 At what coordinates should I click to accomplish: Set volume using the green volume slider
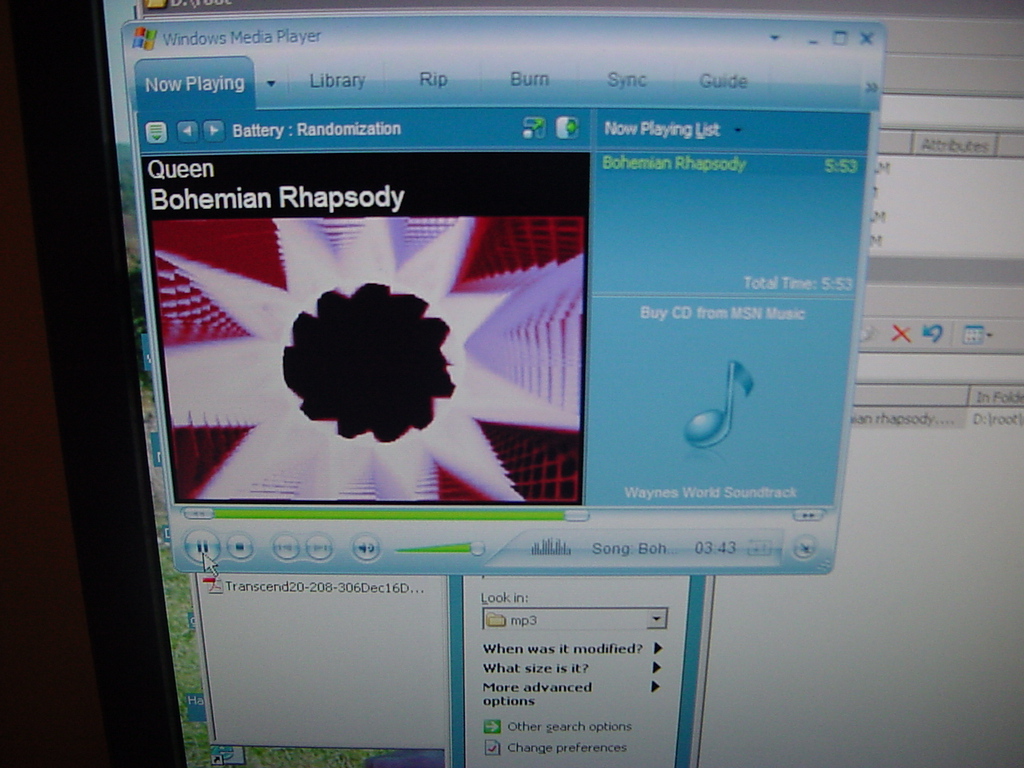(x=440, y=548)
